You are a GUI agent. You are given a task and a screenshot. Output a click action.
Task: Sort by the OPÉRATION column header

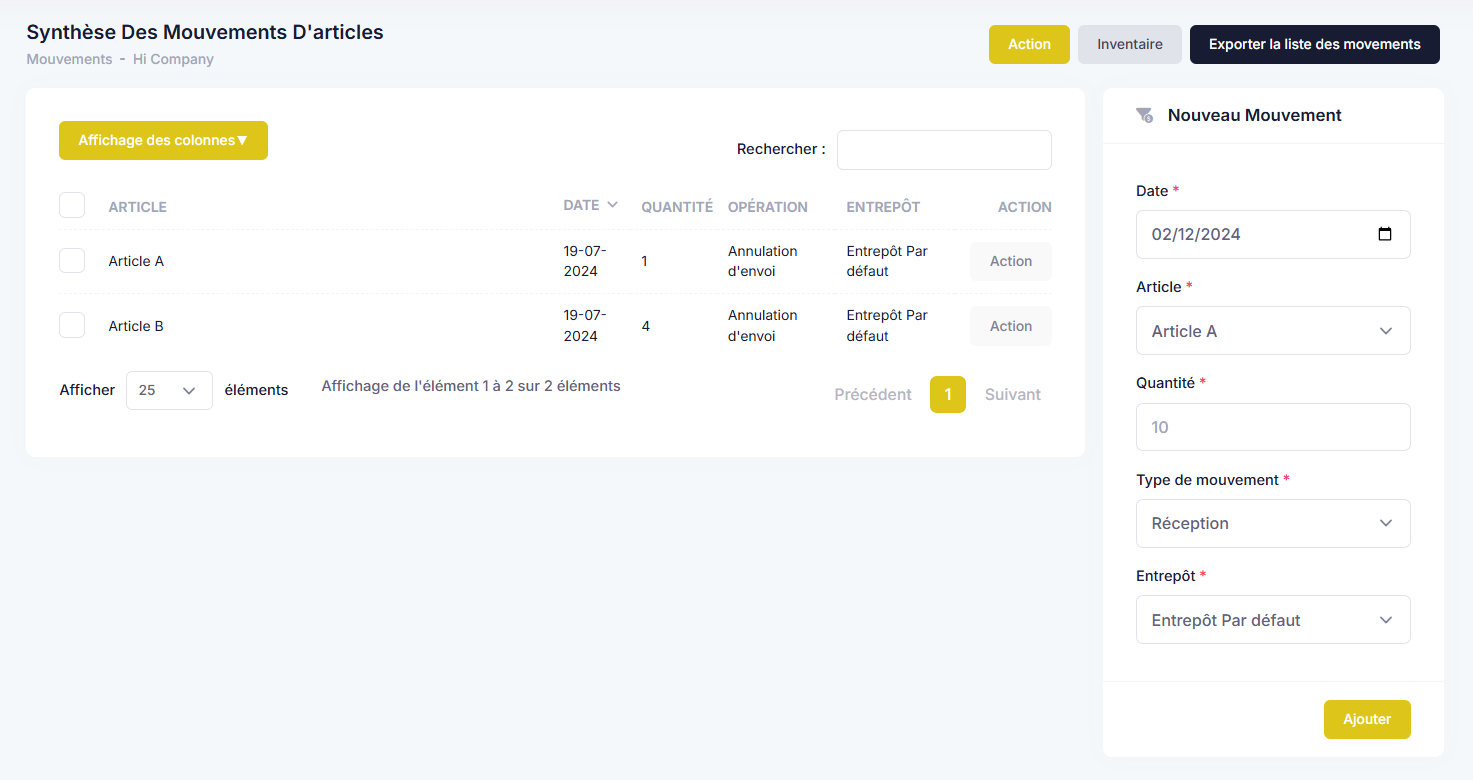[768, 207]
